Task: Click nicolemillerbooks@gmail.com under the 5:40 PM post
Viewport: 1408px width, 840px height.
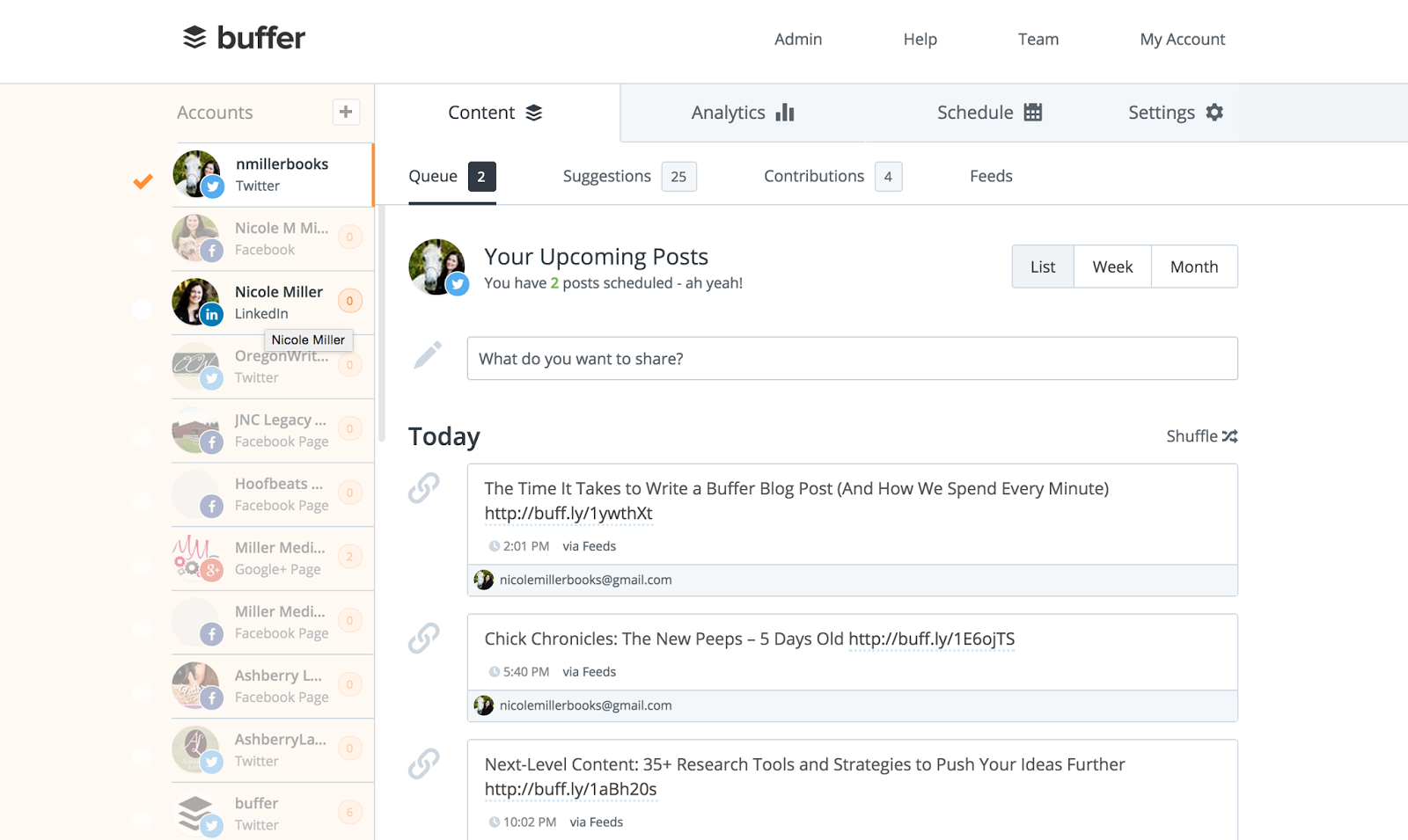Action: [x=585, y=706]
